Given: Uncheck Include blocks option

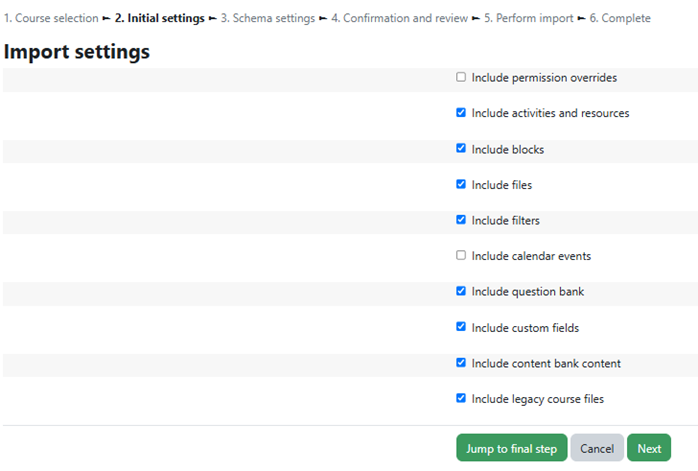Looking at the screenshot, I should coord(461,148).
